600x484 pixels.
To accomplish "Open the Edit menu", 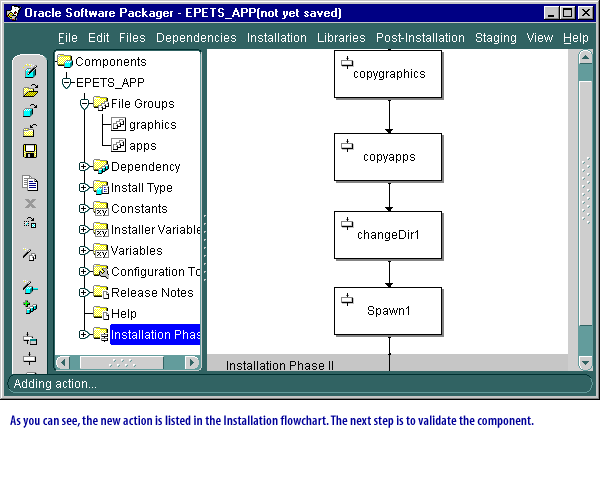I will point(98,38).
